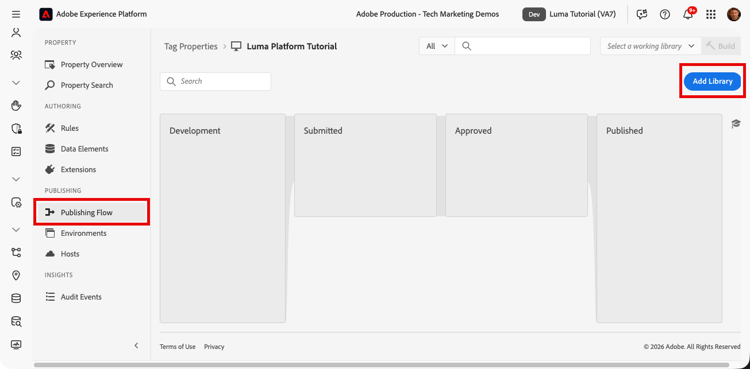The height and width of the screenshot is (369, 750).
Task: Click the Development column header
Action: [195, 131]
